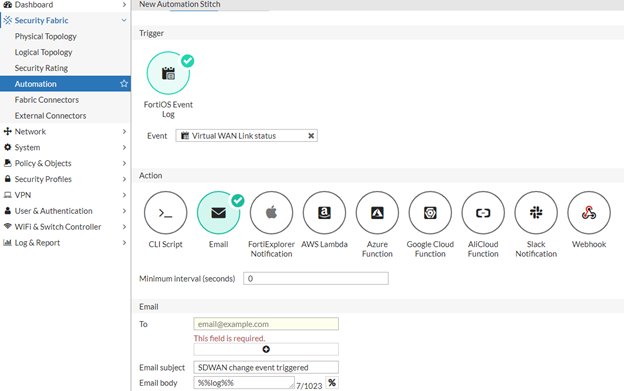The image size is (624, 391).
Task: Click the Minimum interval seconds field
Action: pos(316,278)
